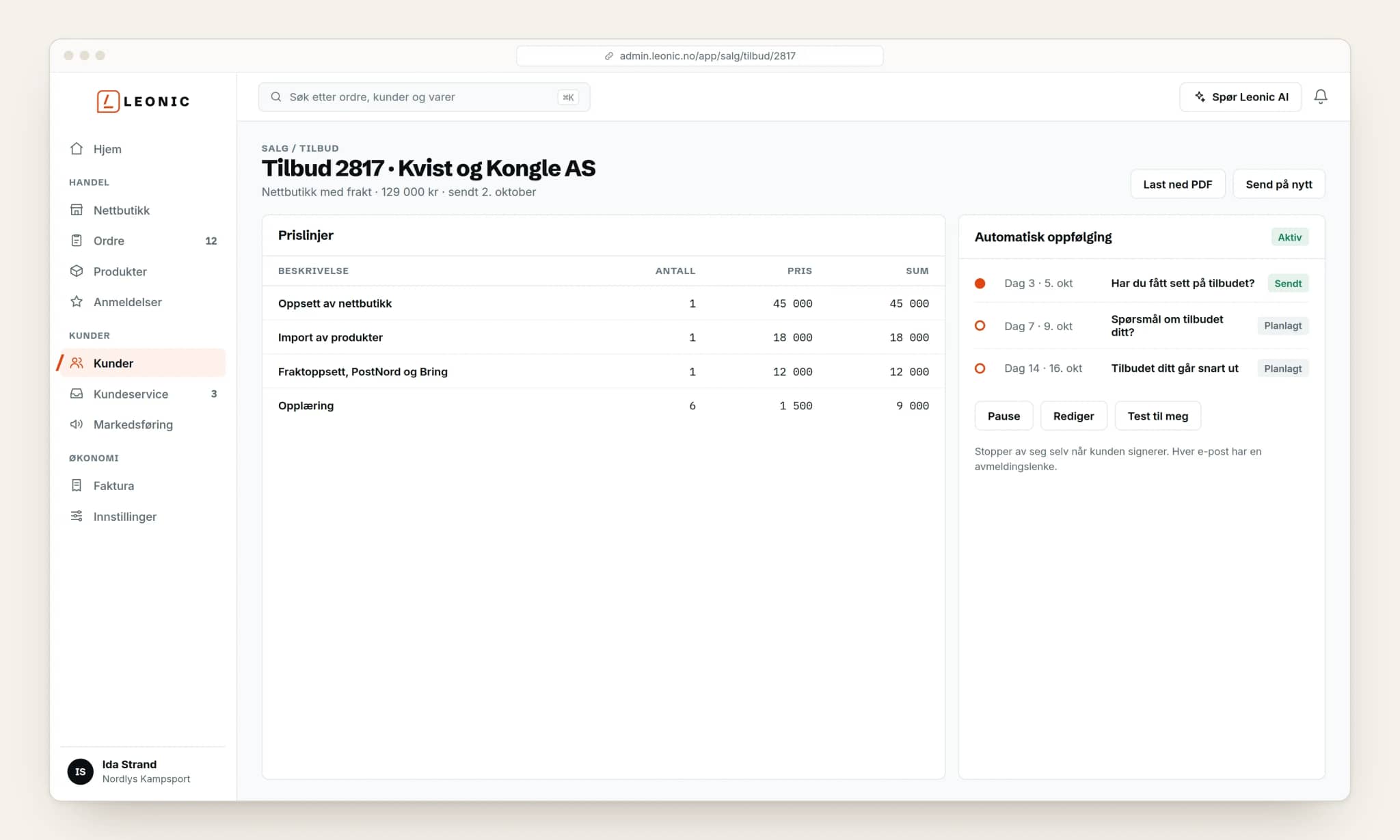
Task: Click the Kunder people icon
Action: point(77,363)
